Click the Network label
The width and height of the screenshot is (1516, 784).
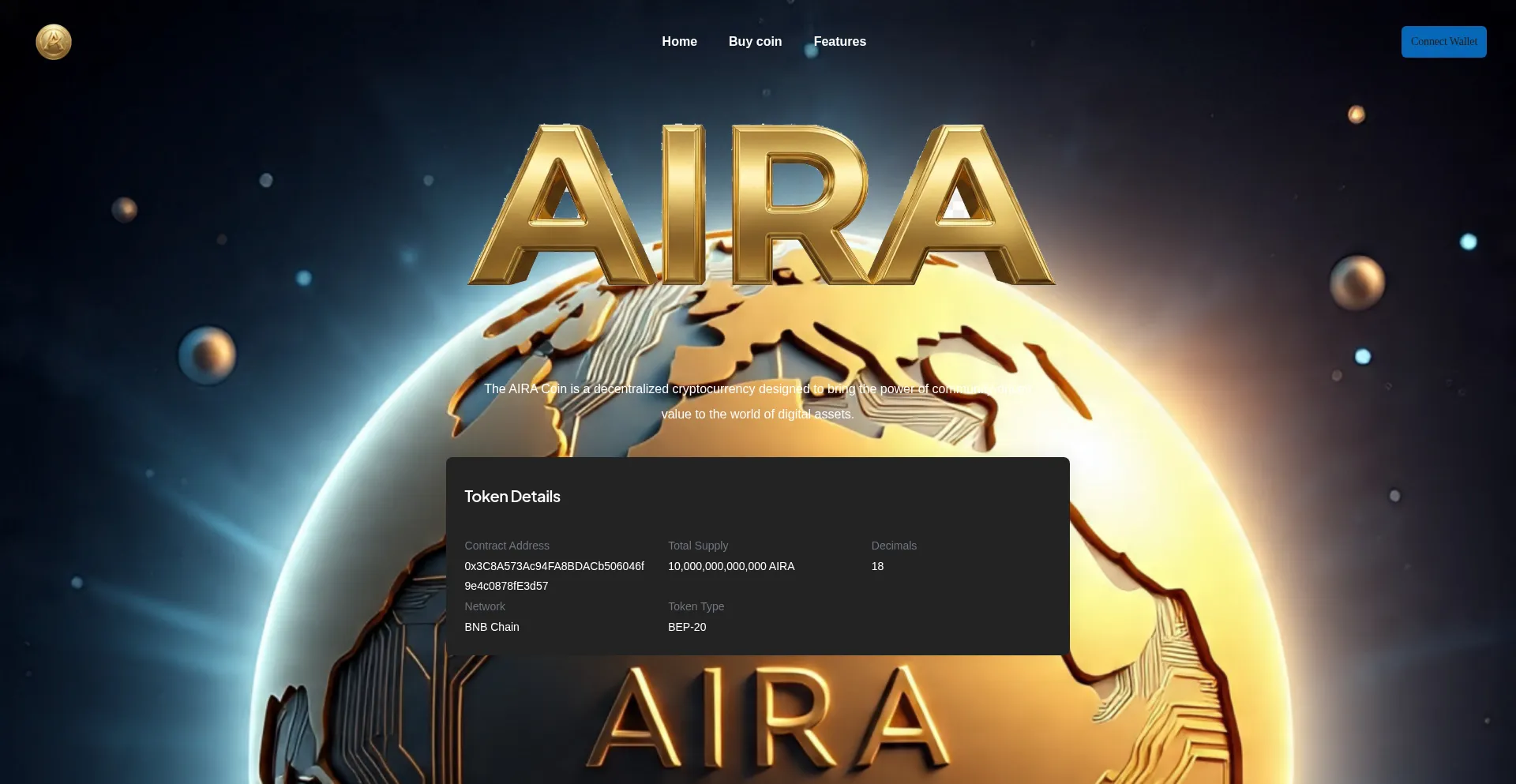(x=485, y=606)
